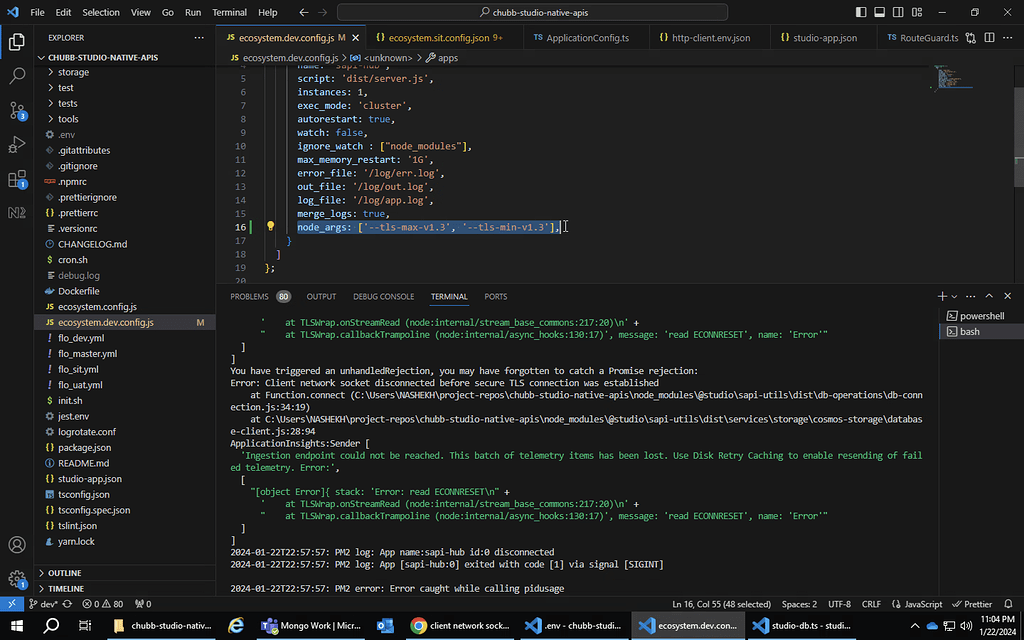Click the CRLF end-of-line status item
Image resolution: width=1024 pixels, height=640 pixels.
[x=871, y=604]
